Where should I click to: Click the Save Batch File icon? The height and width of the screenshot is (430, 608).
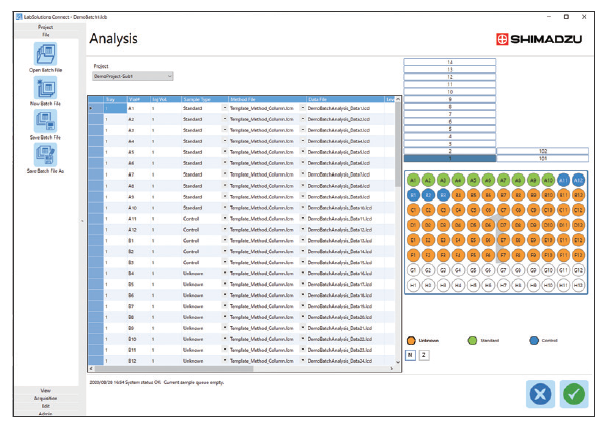pos(45,121)
